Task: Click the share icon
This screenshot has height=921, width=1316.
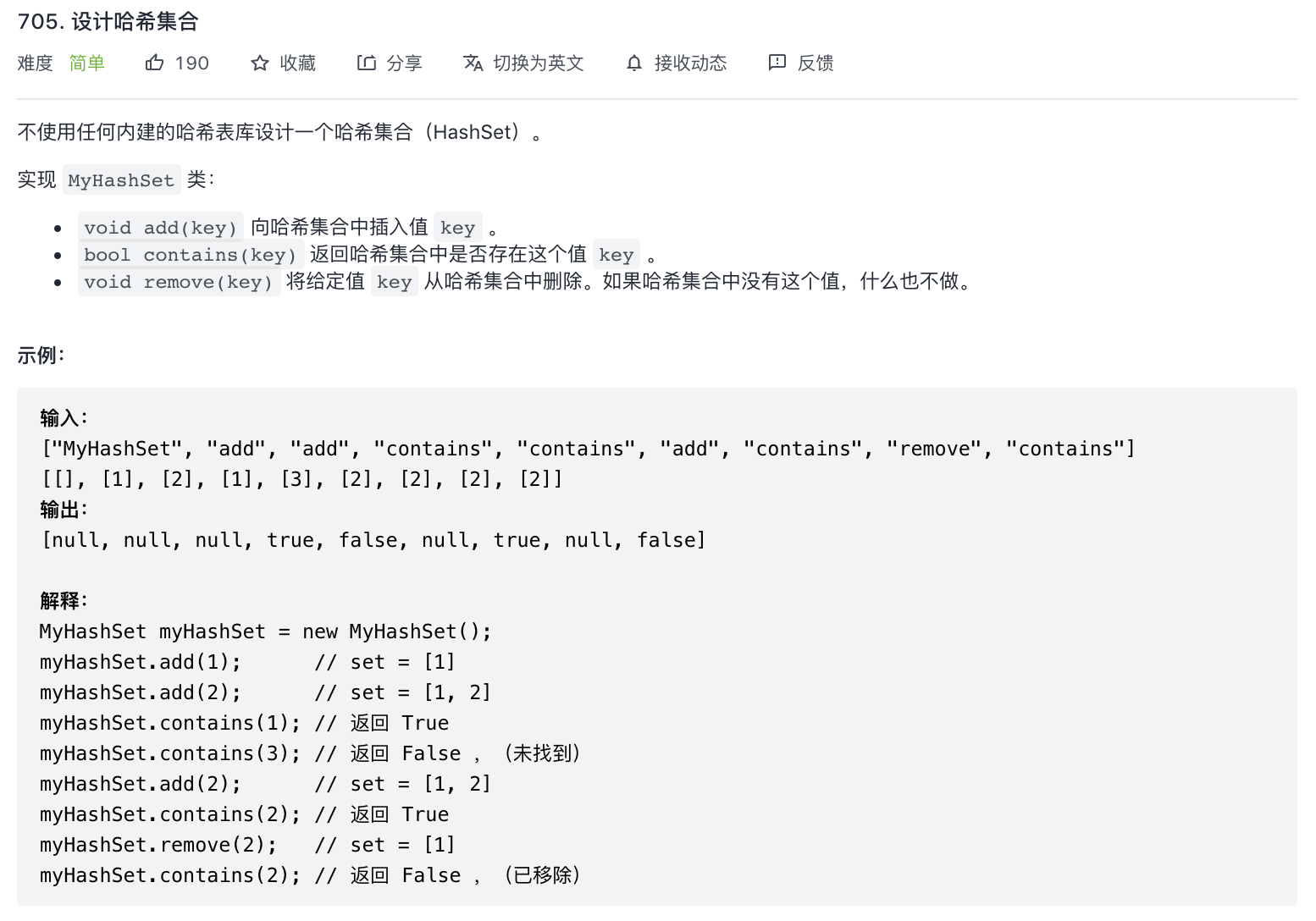Action: pyautogui.click(x=366, y=63)
